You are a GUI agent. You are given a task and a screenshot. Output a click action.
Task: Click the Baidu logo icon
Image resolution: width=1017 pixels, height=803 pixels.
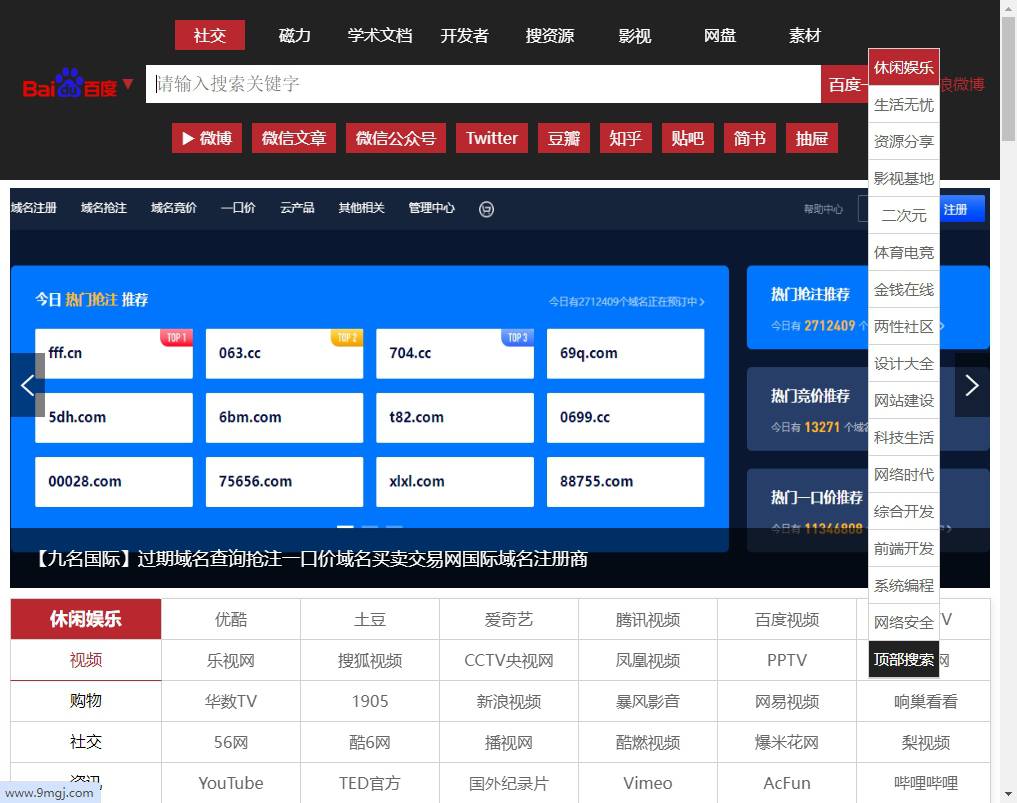click(x=69, y=84)
